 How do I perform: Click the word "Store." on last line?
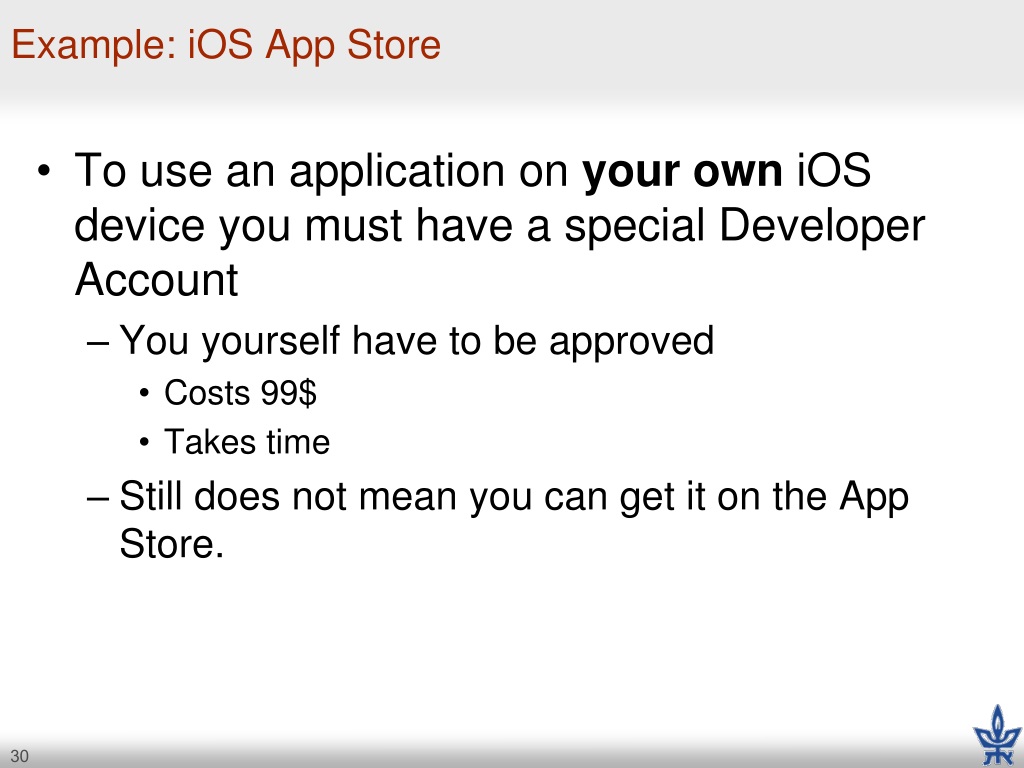pyautogui.click(x=172, y=543)
